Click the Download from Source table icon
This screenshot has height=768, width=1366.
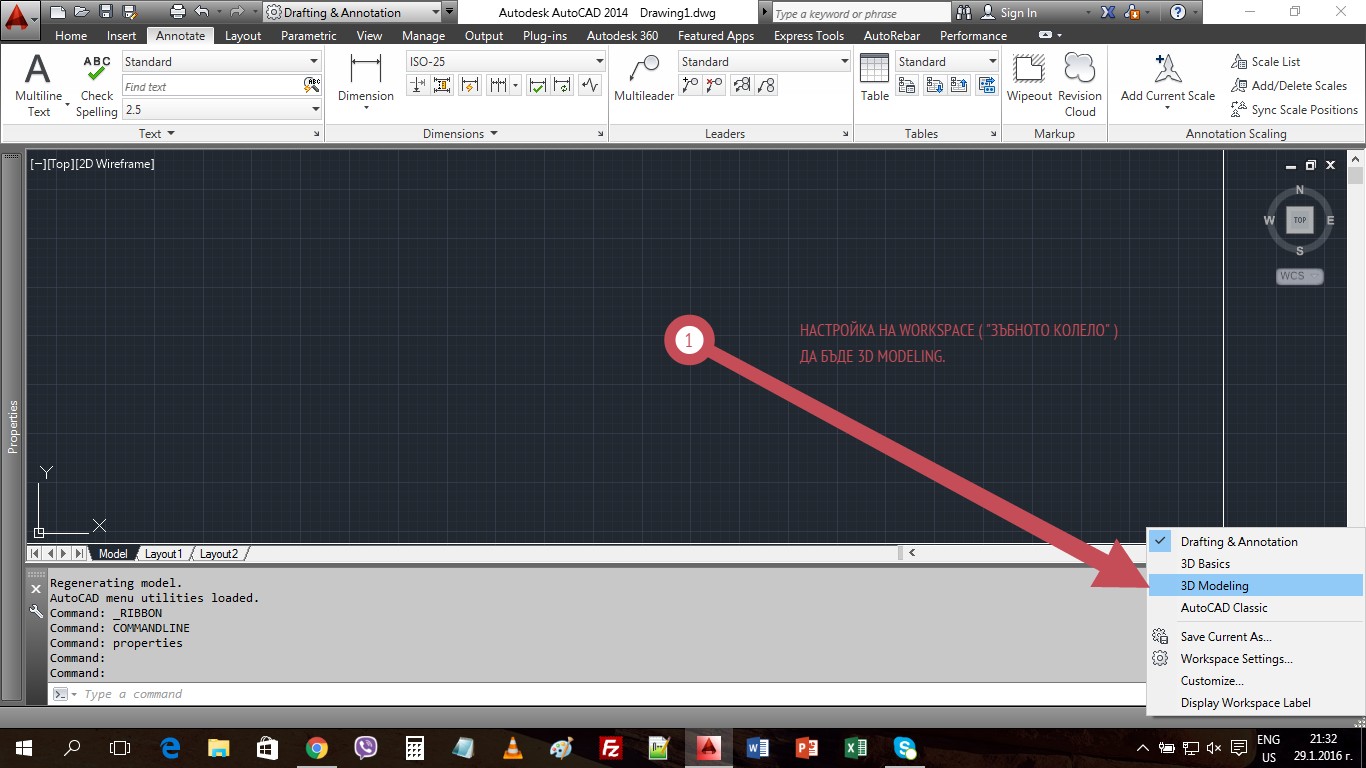[934, 86]
